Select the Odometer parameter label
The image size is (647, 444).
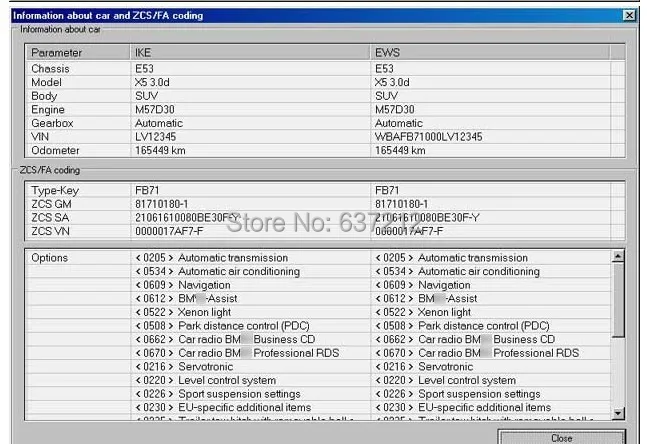pos(55,150)
